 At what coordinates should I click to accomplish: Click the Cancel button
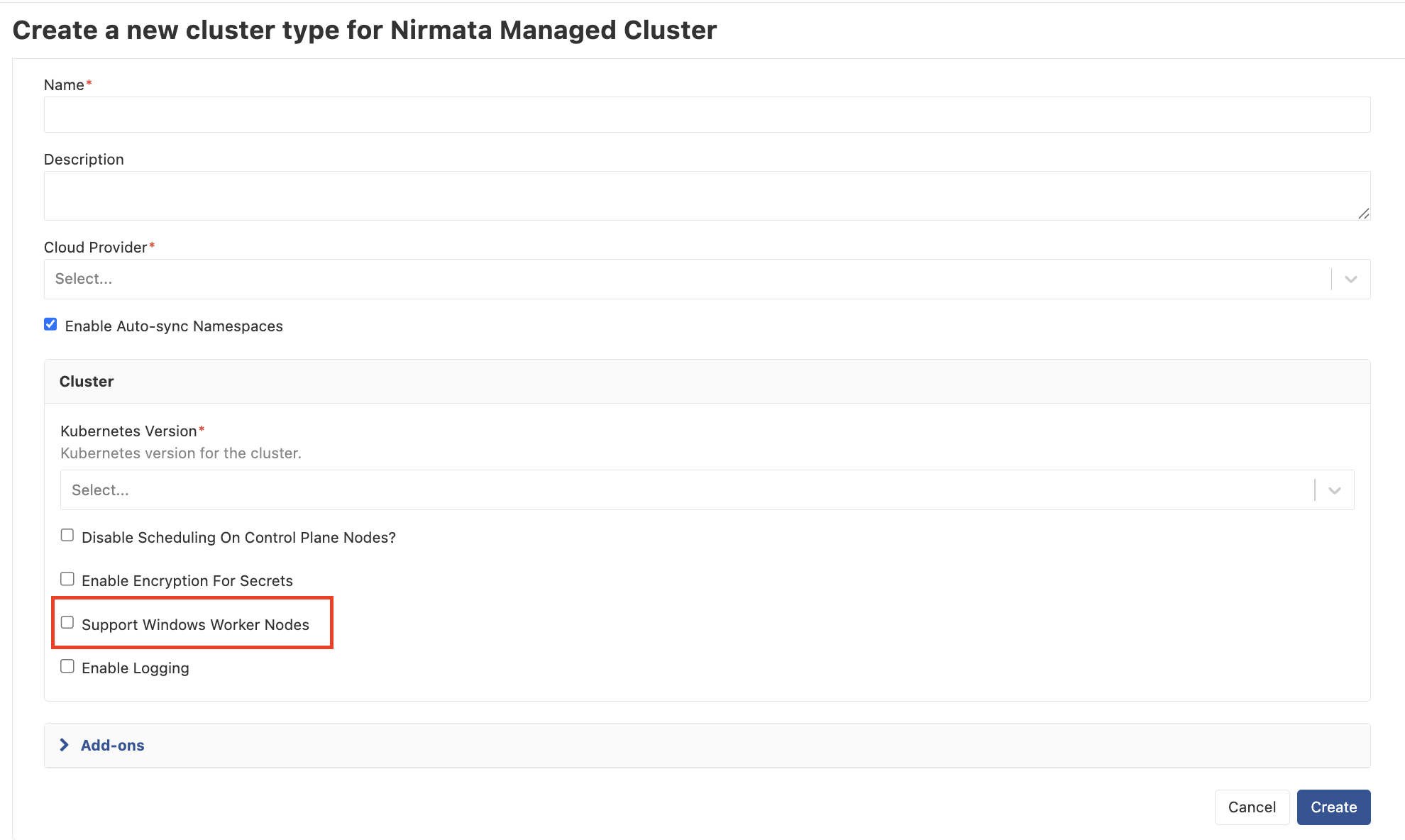tap(1252, 807)
